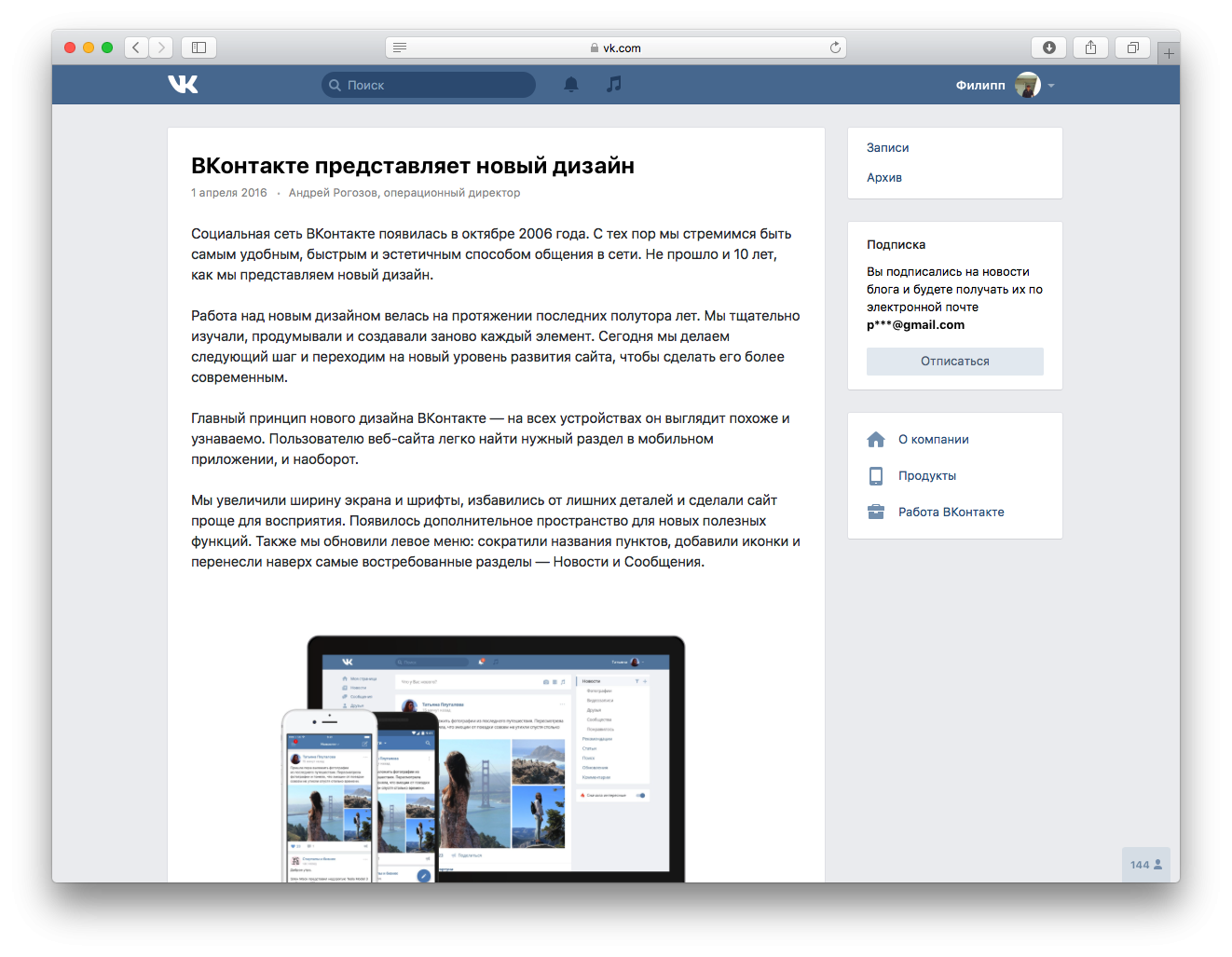Open the music note player icon
This screenshot has height=957, width=1232.
point(613,84)
